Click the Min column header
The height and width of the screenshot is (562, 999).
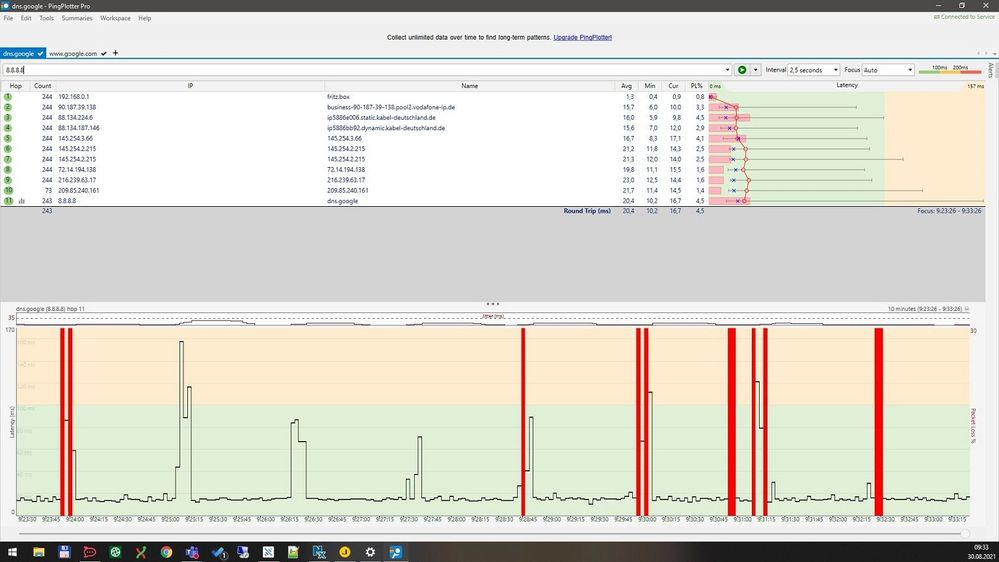(650, 85)
